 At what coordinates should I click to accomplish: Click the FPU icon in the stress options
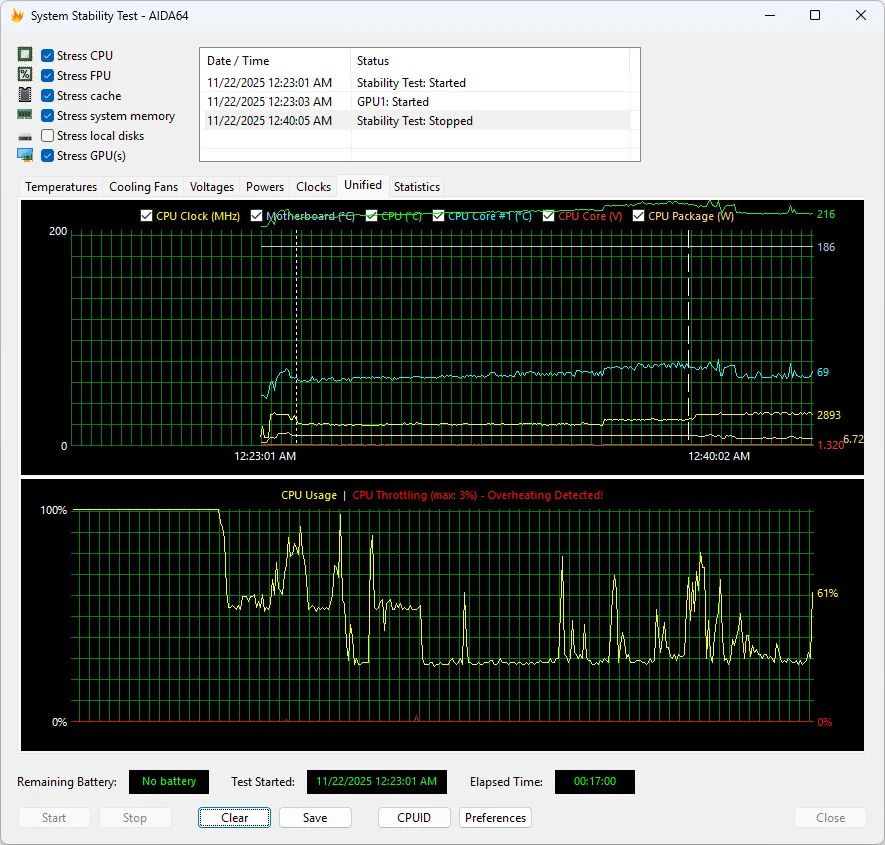(x=25, y=74)
